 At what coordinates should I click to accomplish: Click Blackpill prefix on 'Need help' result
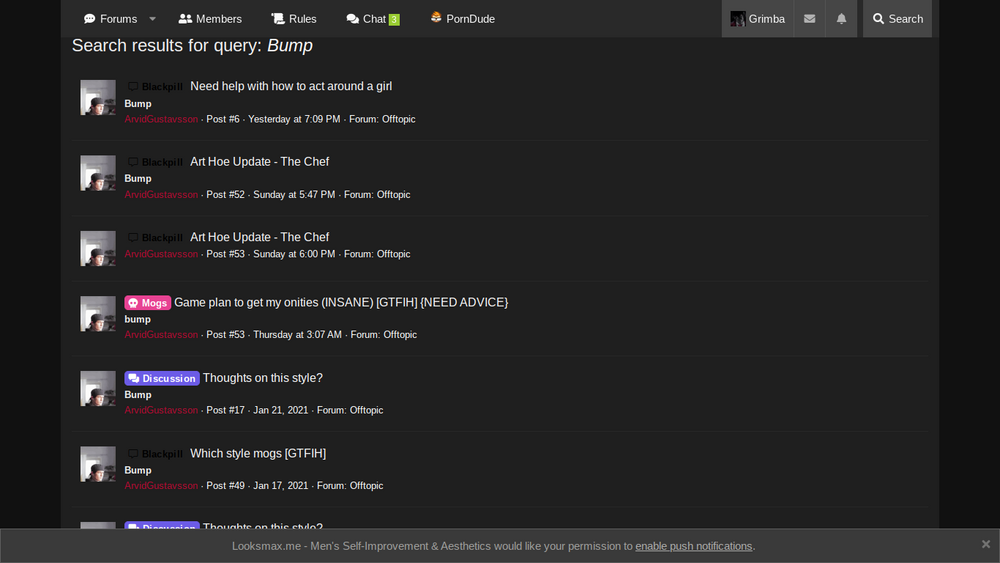[156, 87]
